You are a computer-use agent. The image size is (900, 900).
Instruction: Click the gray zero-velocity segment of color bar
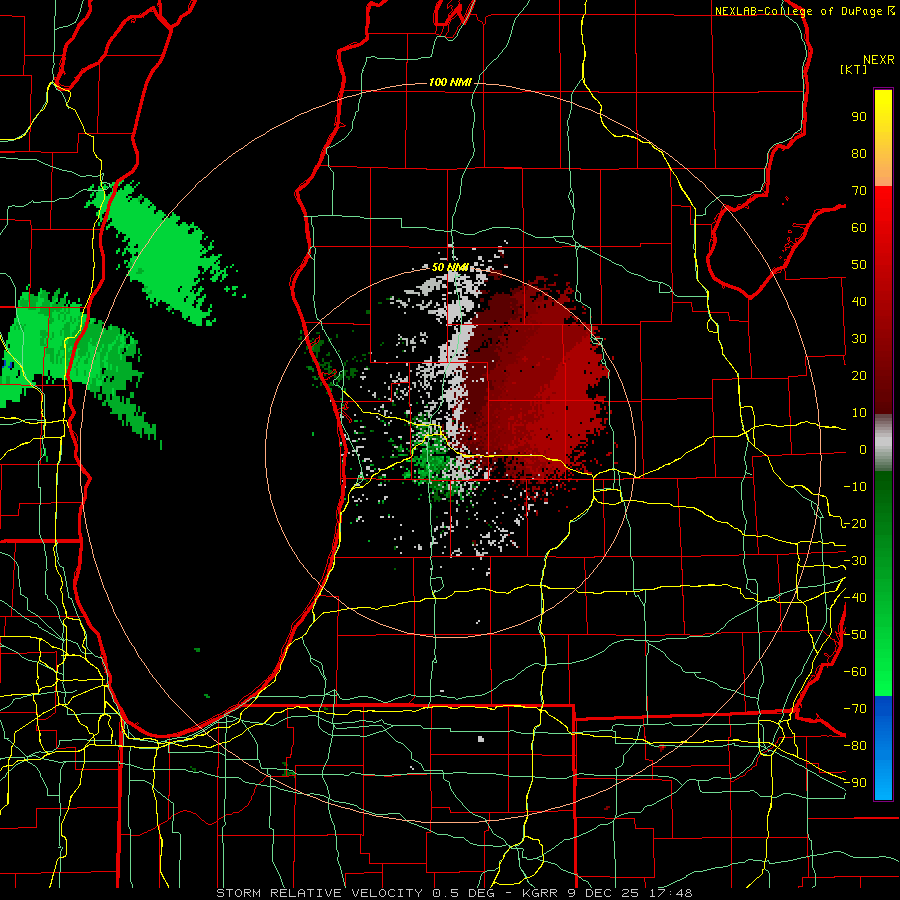pyautogui.click(x=883, y=443)
